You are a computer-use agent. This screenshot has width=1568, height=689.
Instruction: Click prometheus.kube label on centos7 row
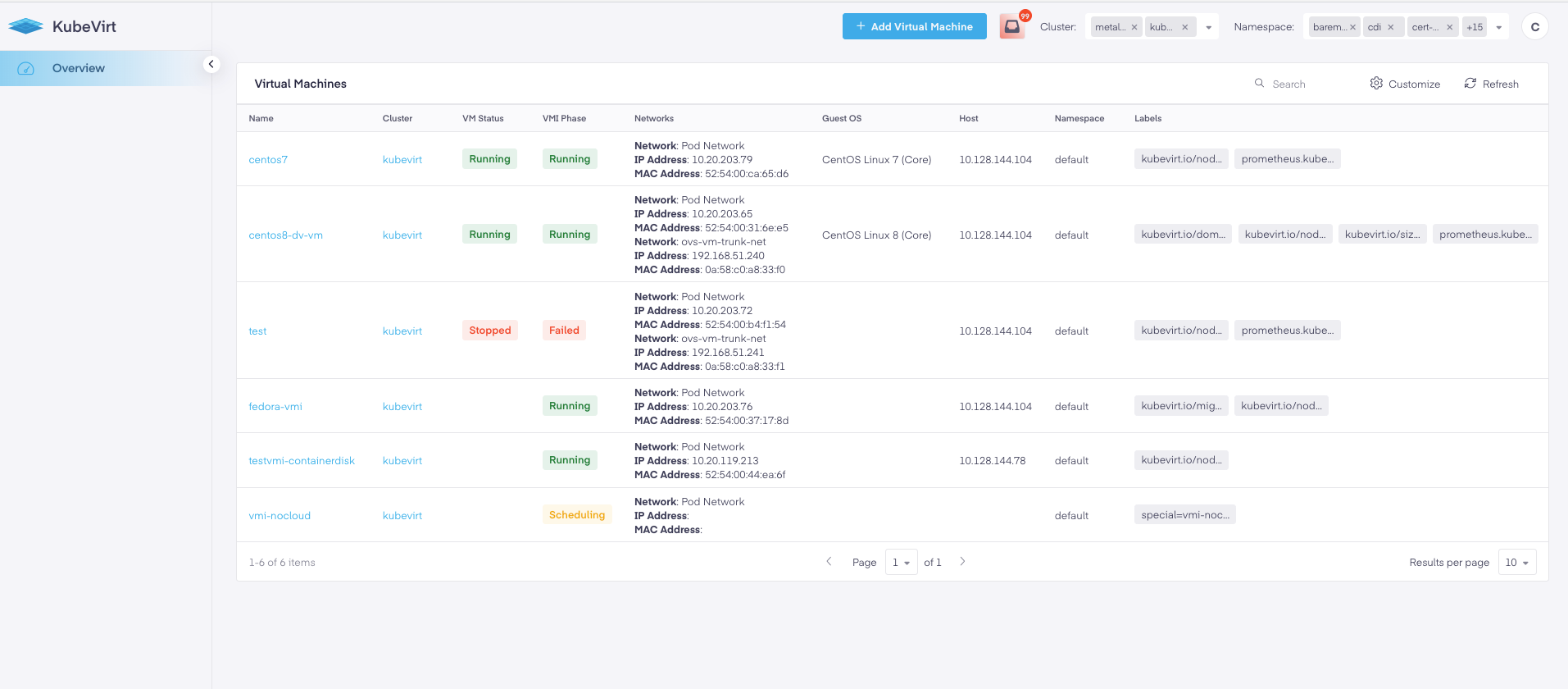(x=1288, y=158)
